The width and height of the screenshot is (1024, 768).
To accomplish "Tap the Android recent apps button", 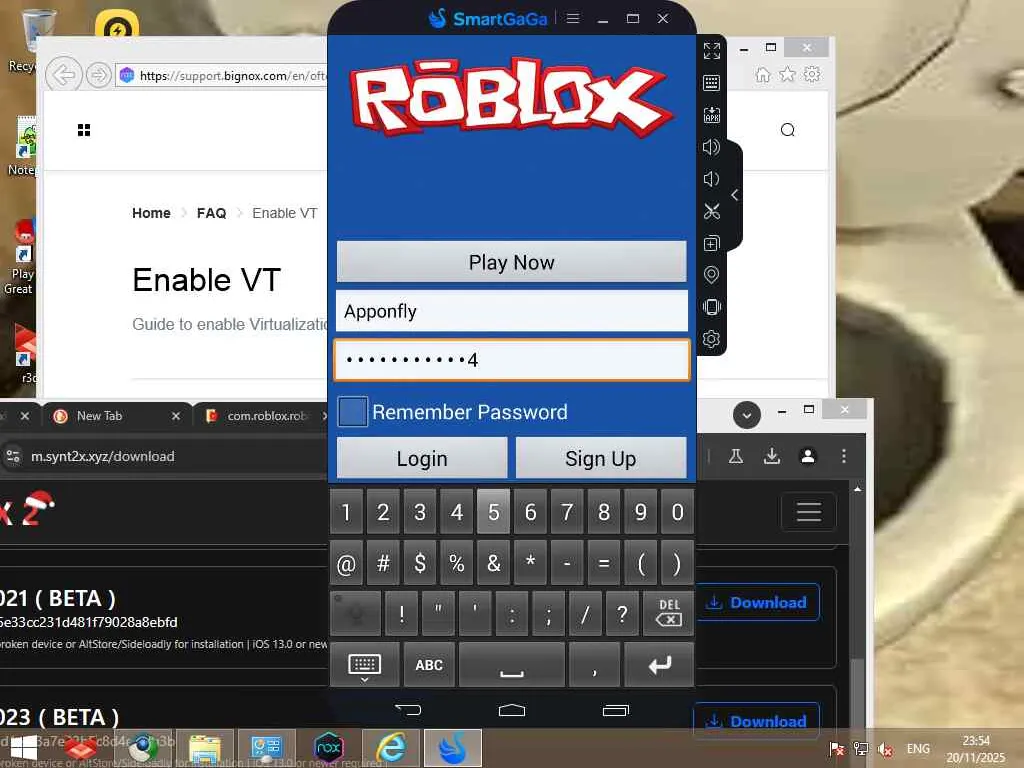I will pos(616,710).
